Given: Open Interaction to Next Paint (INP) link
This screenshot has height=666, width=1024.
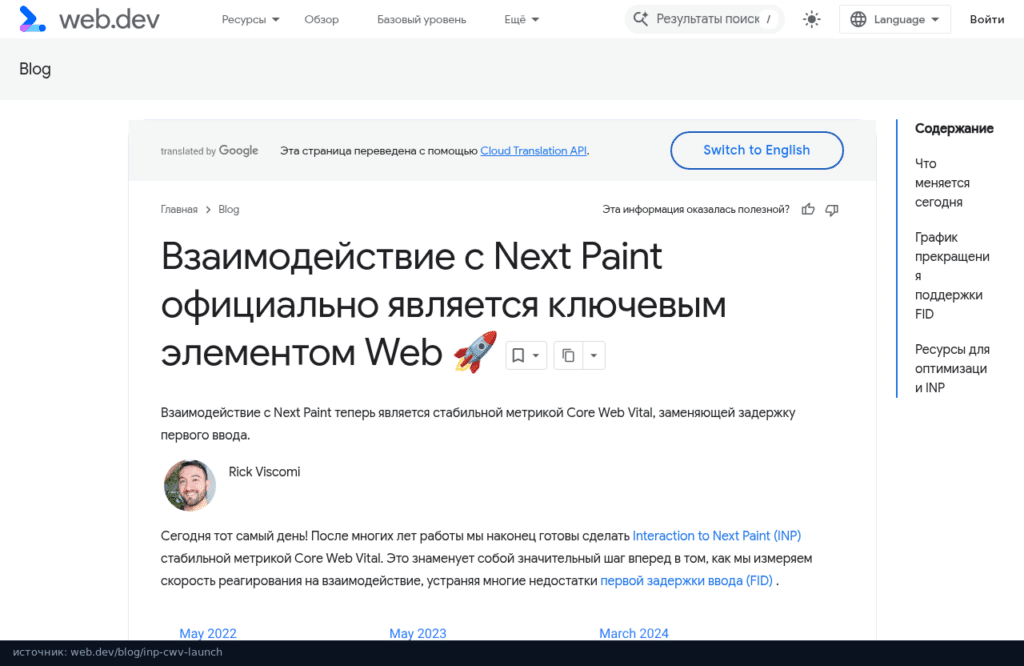Looking at the screenshot, I should point(716,536).
